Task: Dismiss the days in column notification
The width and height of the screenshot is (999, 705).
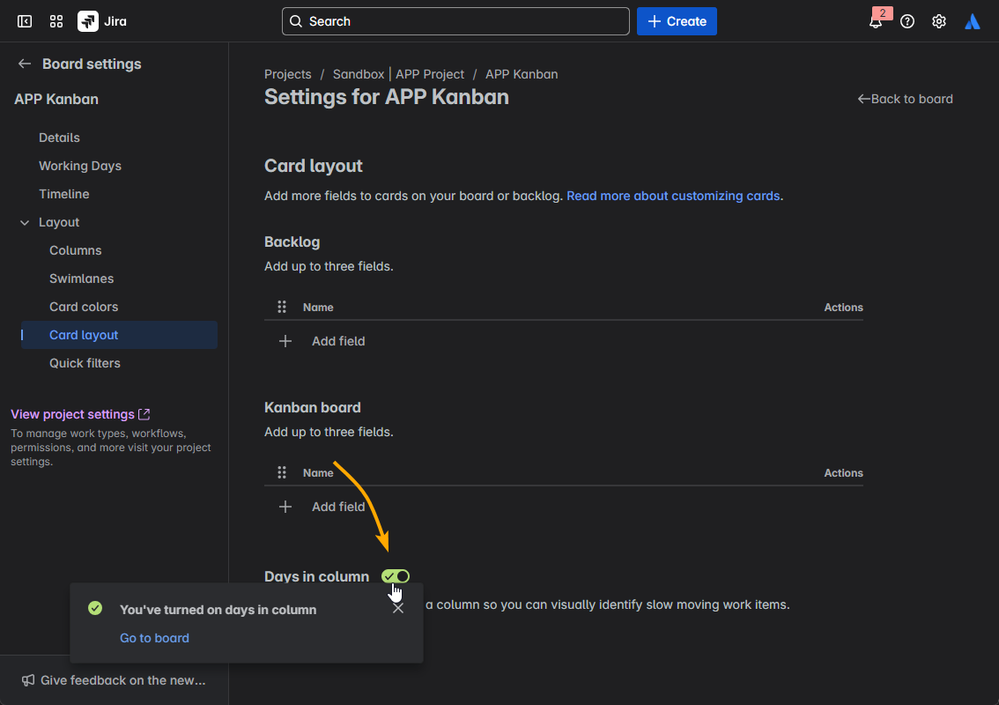Action: (x=398, y=609)
